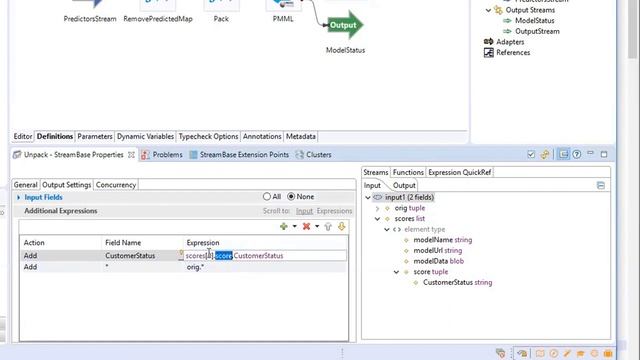Select the modelData blob field

[x=438, y=261]
